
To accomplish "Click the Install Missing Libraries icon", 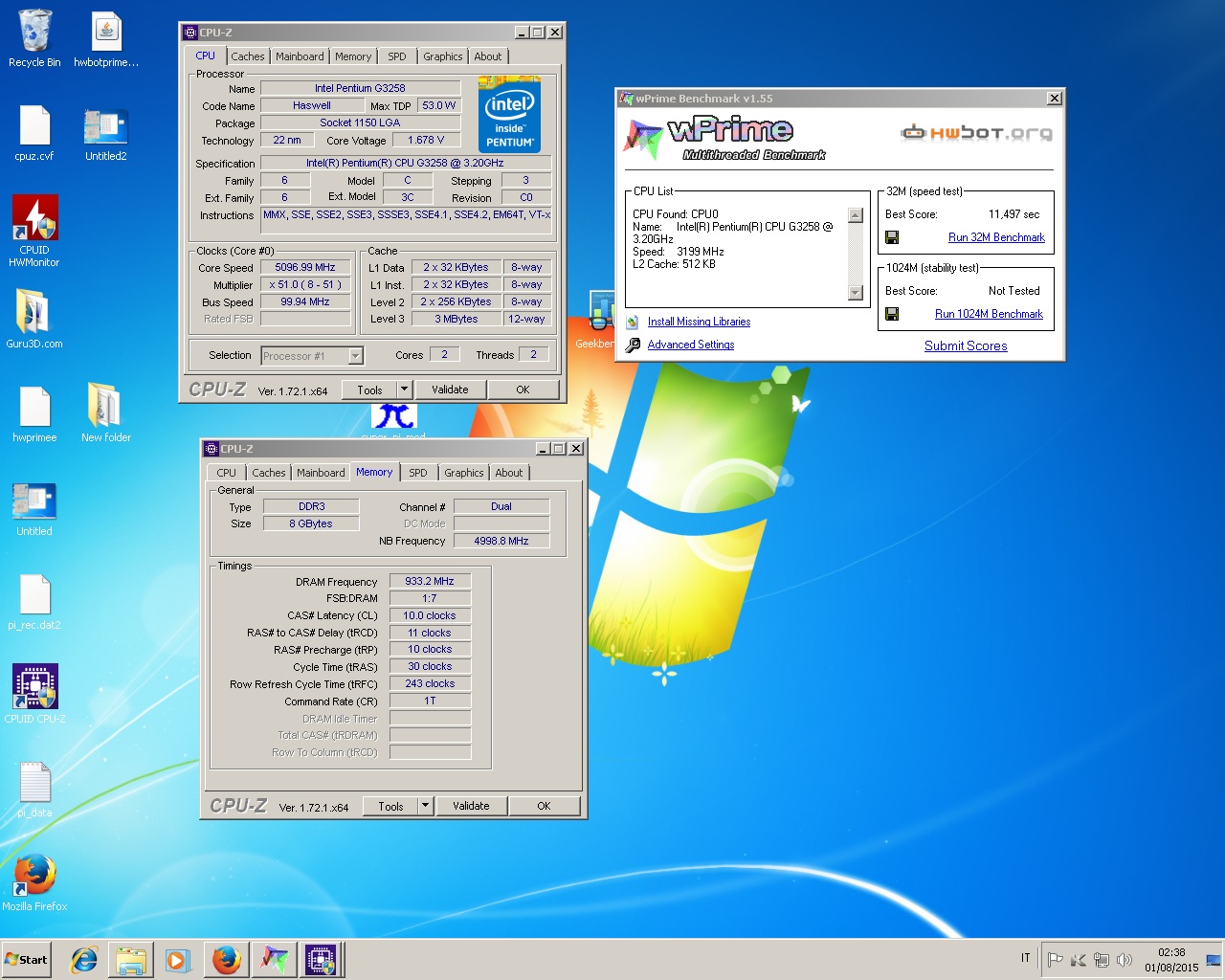I will (633, 322).
